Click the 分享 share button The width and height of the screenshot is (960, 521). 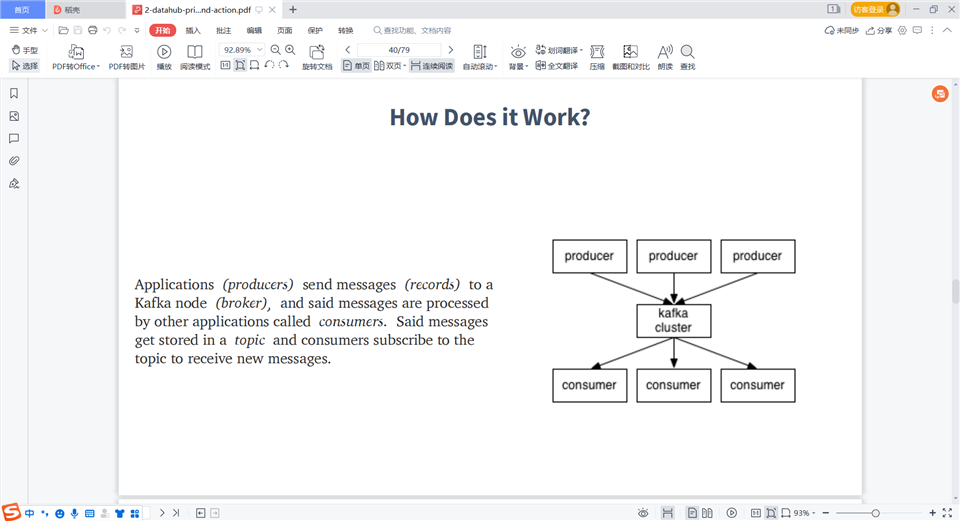click(x=879, y=30)
